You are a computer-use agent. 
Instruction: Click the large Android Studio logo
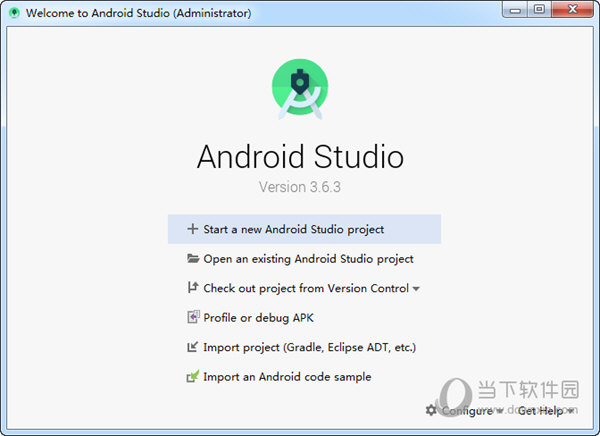tap(300, 89)
